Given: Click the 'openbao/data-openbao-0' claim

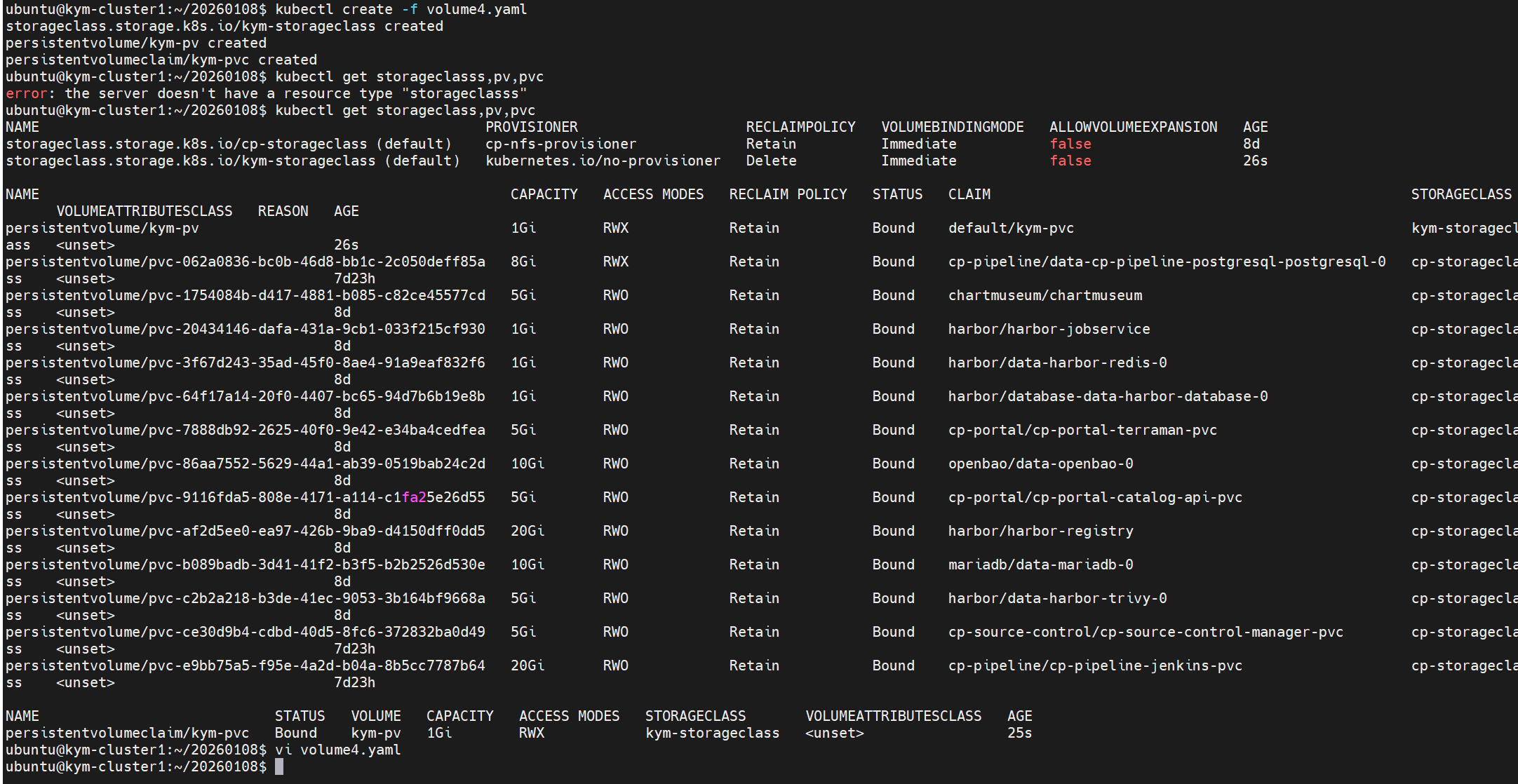Looking at the screenshot, I should 1040,464.
